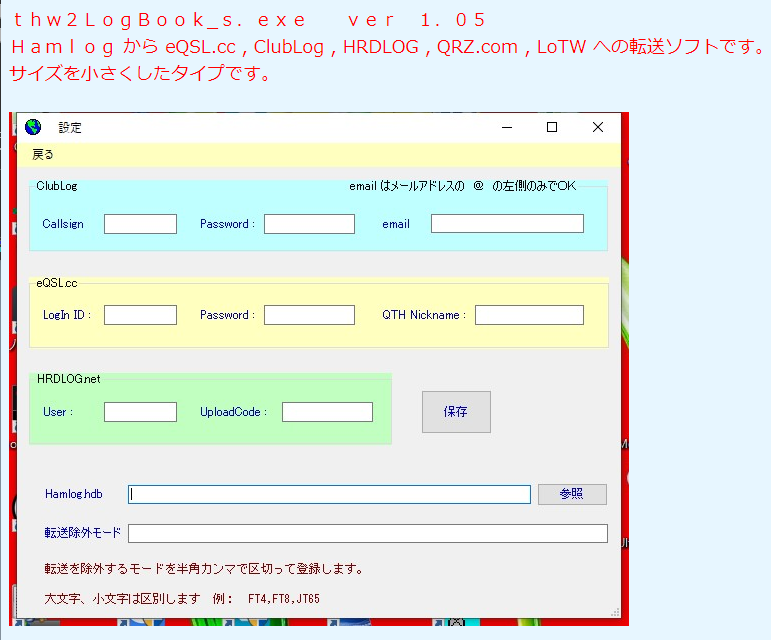Focus the UploadCode input field

click(327, 412)
